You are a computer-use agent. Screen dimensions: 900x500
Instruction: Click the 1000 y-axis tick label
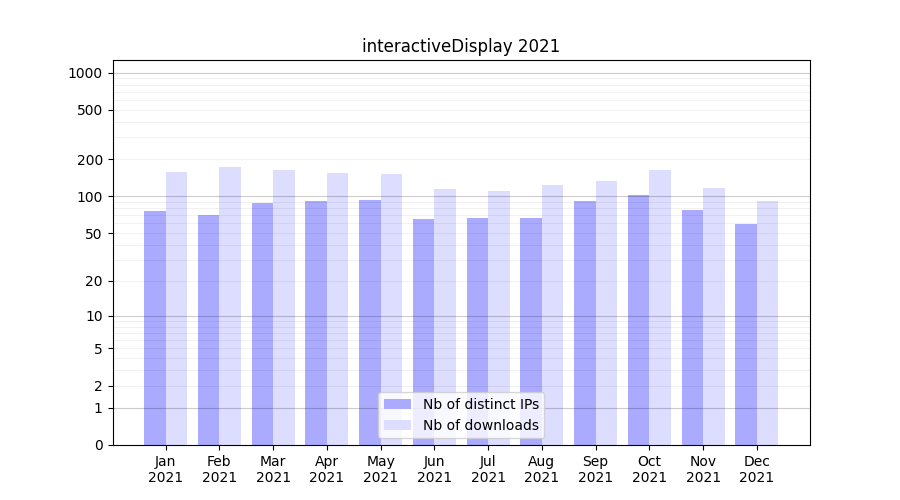coord(85,73)
